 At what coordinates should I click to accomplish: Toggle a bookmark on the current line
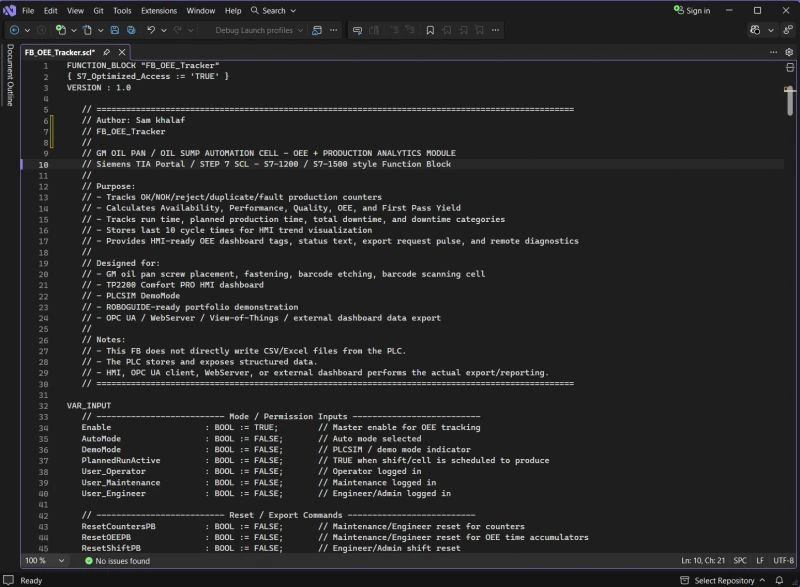point(430,30)
